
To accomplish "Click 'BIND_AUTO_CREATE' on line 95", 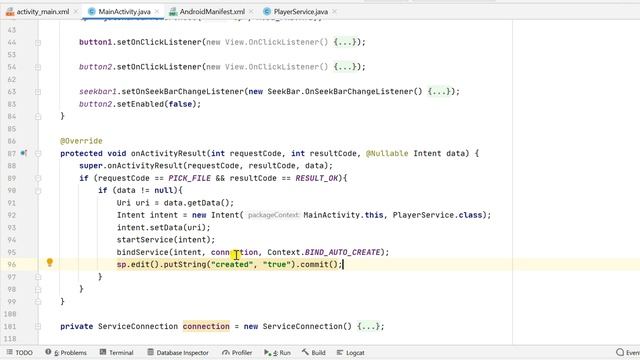I will (342, 252).
